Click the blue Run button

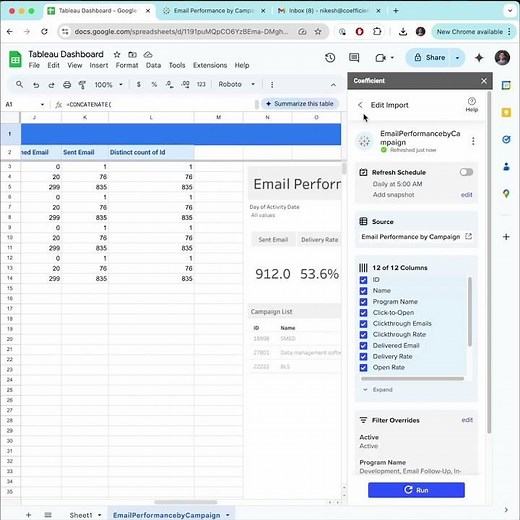[416, 490]
